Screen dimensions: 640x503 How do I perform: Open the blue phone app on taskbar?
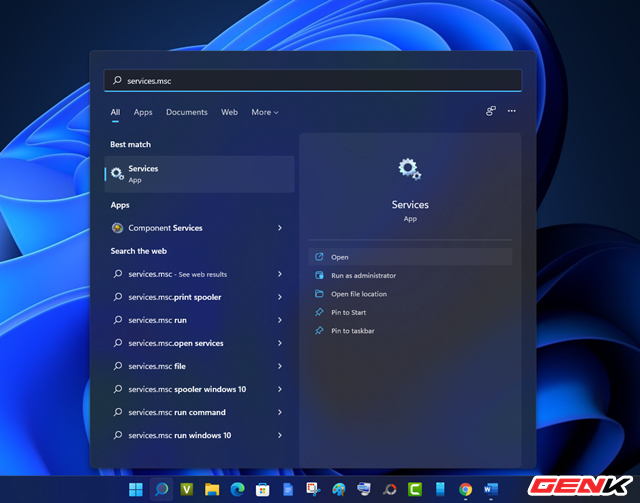(440, 489)
